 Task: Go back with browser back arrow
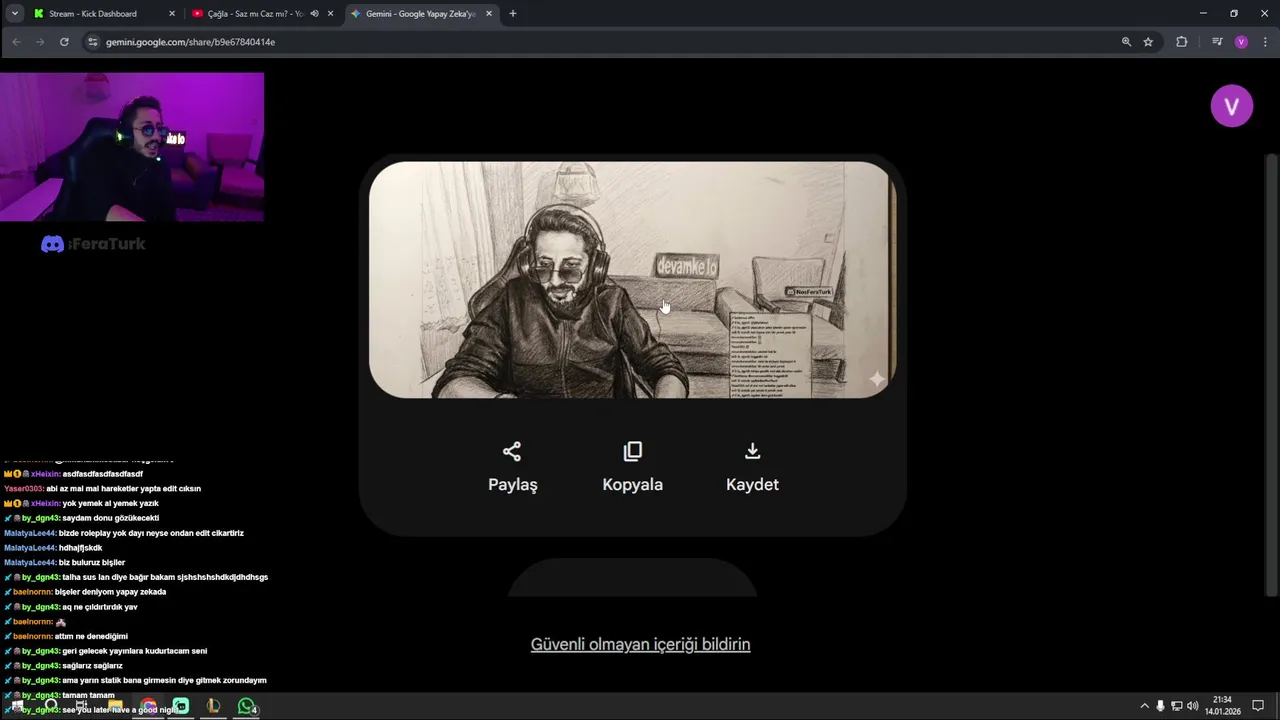(16, 42)
